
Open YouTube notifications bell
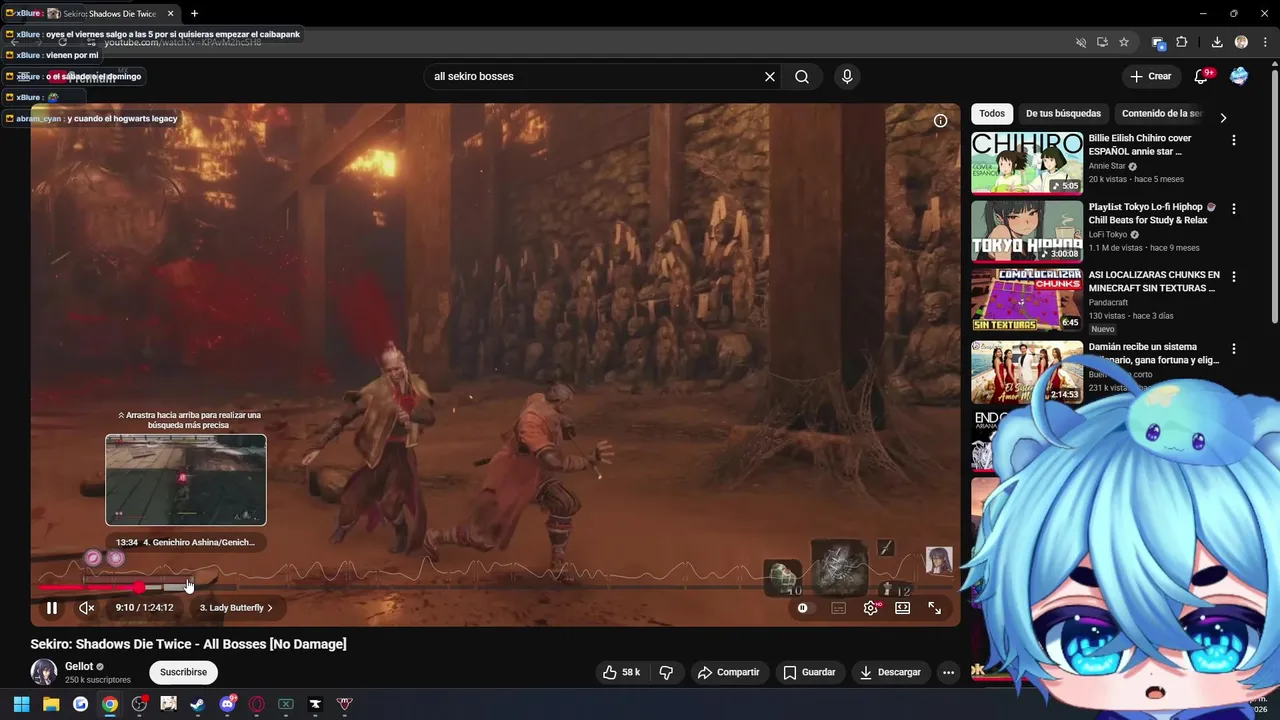(1202, 76)
